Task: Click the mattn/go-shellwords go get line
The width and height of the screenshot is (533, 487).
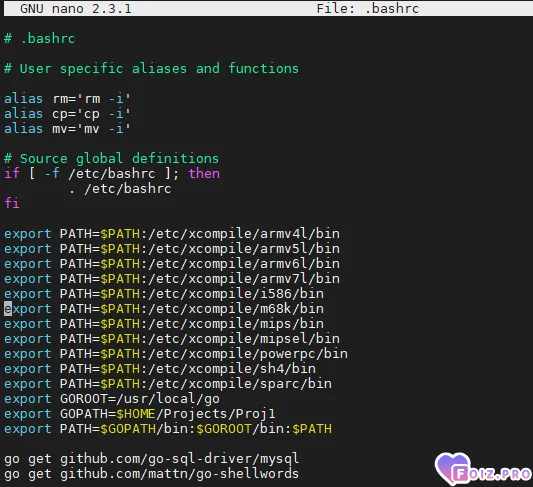Action: click(x=152, y=474)
